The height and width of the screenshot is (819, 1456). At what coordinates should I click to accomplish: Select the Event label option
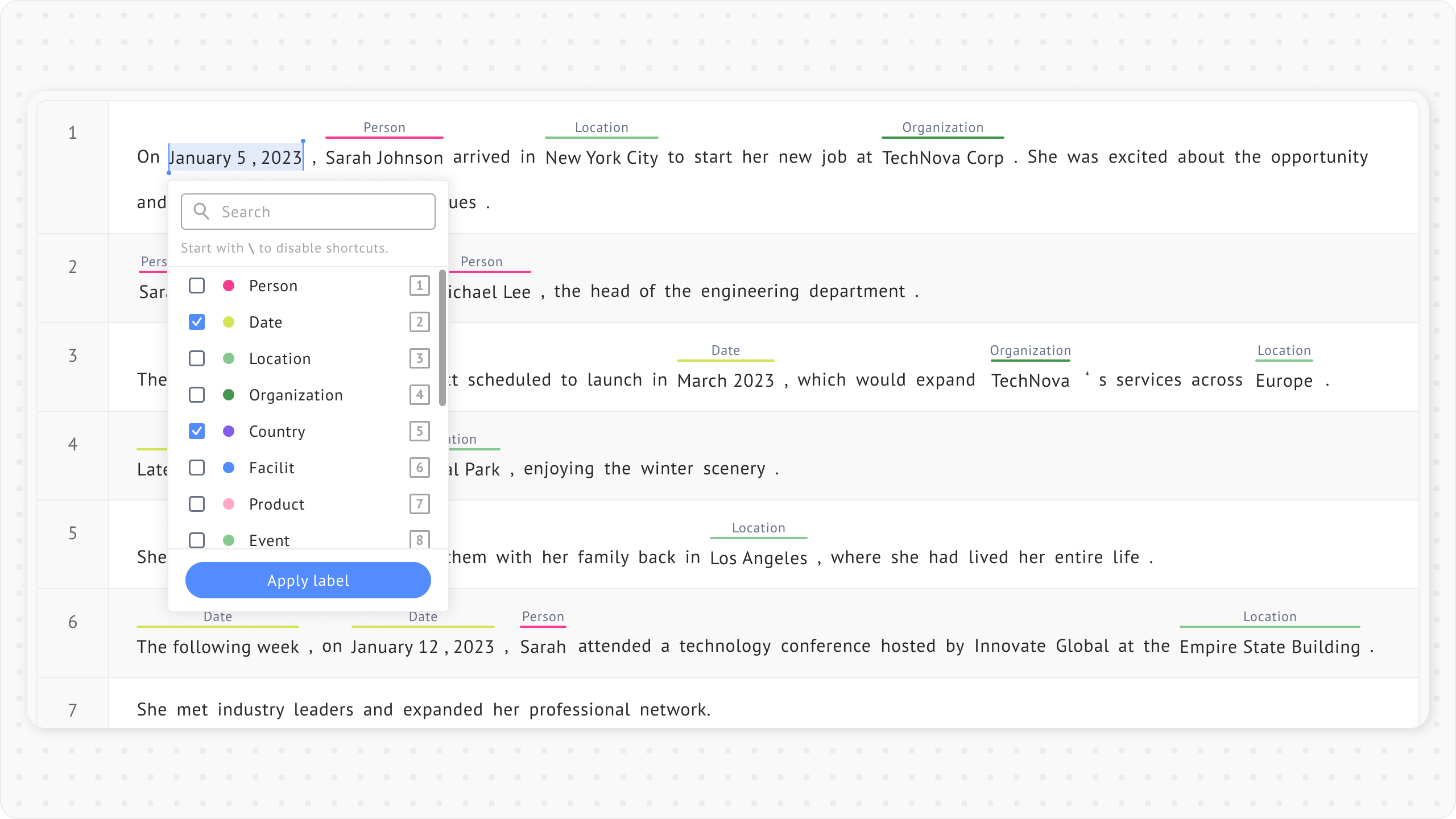[x=269, y=540]
